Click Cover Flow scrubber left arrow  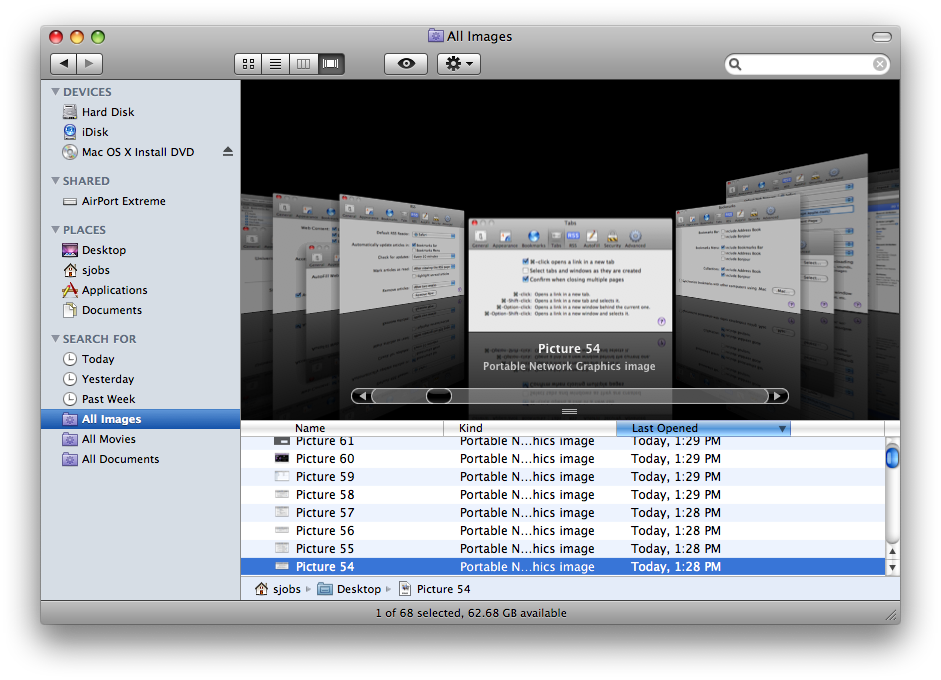(362, 396)
